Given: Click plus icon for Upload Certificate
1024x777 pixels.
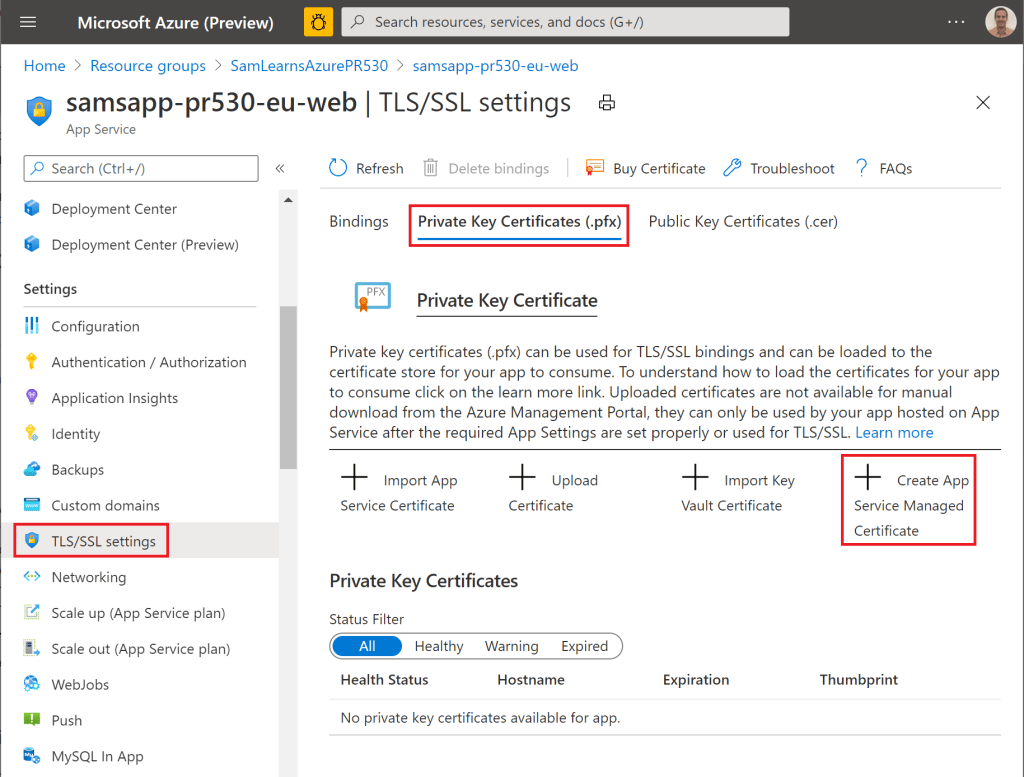Looking at the screenshot, I should pyautogui.click(x=522, y=479).
